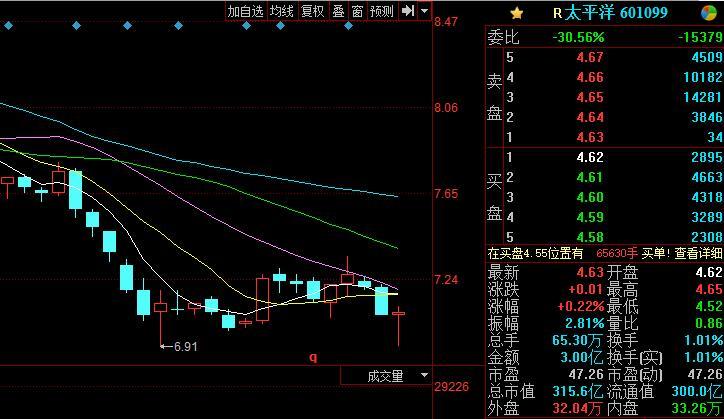Screen dimensions: 724x419
Task: Click the 6.91 low price label
Action: click(186, 346)
